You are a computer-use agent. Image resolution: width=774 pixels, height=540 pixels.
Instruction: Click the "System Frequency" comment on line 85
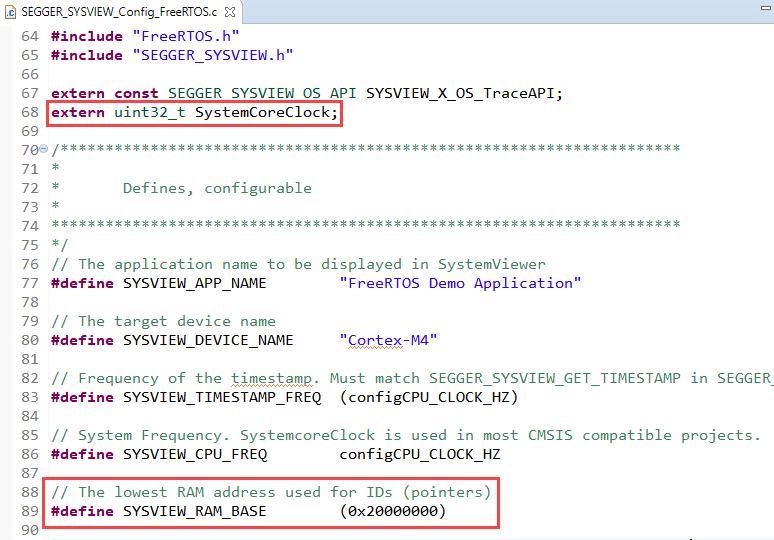point(406,435)
